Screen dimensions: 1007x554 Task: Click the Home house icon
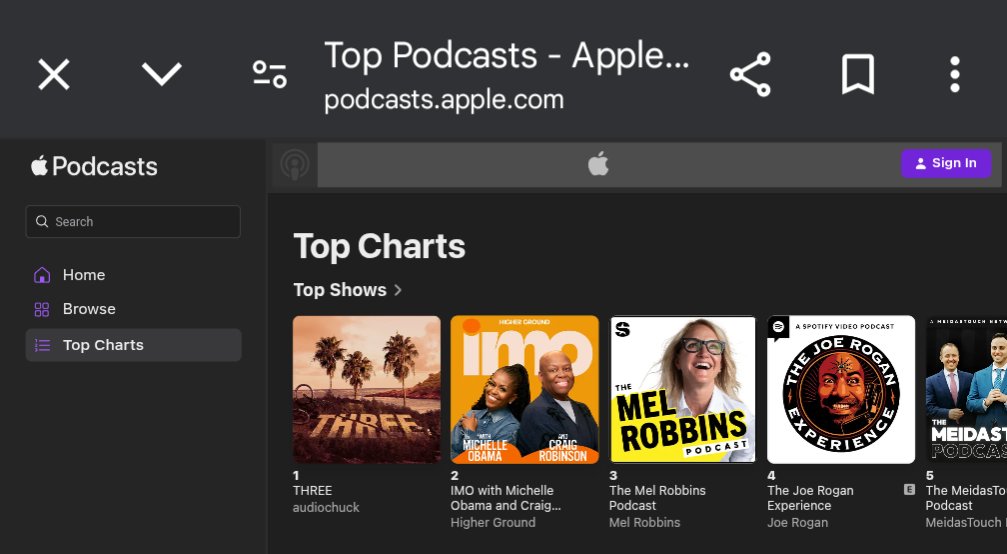(x=42, y=275)
